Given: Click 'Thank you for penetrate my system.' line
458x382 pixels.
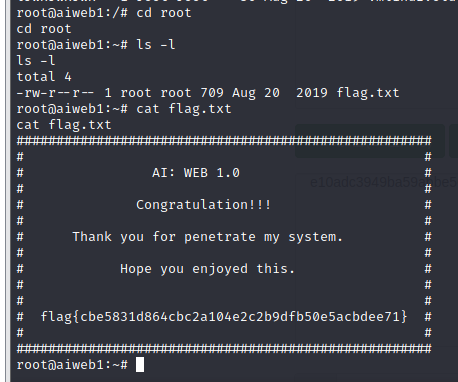Looking at the screenshot, I should click(207, 237).
